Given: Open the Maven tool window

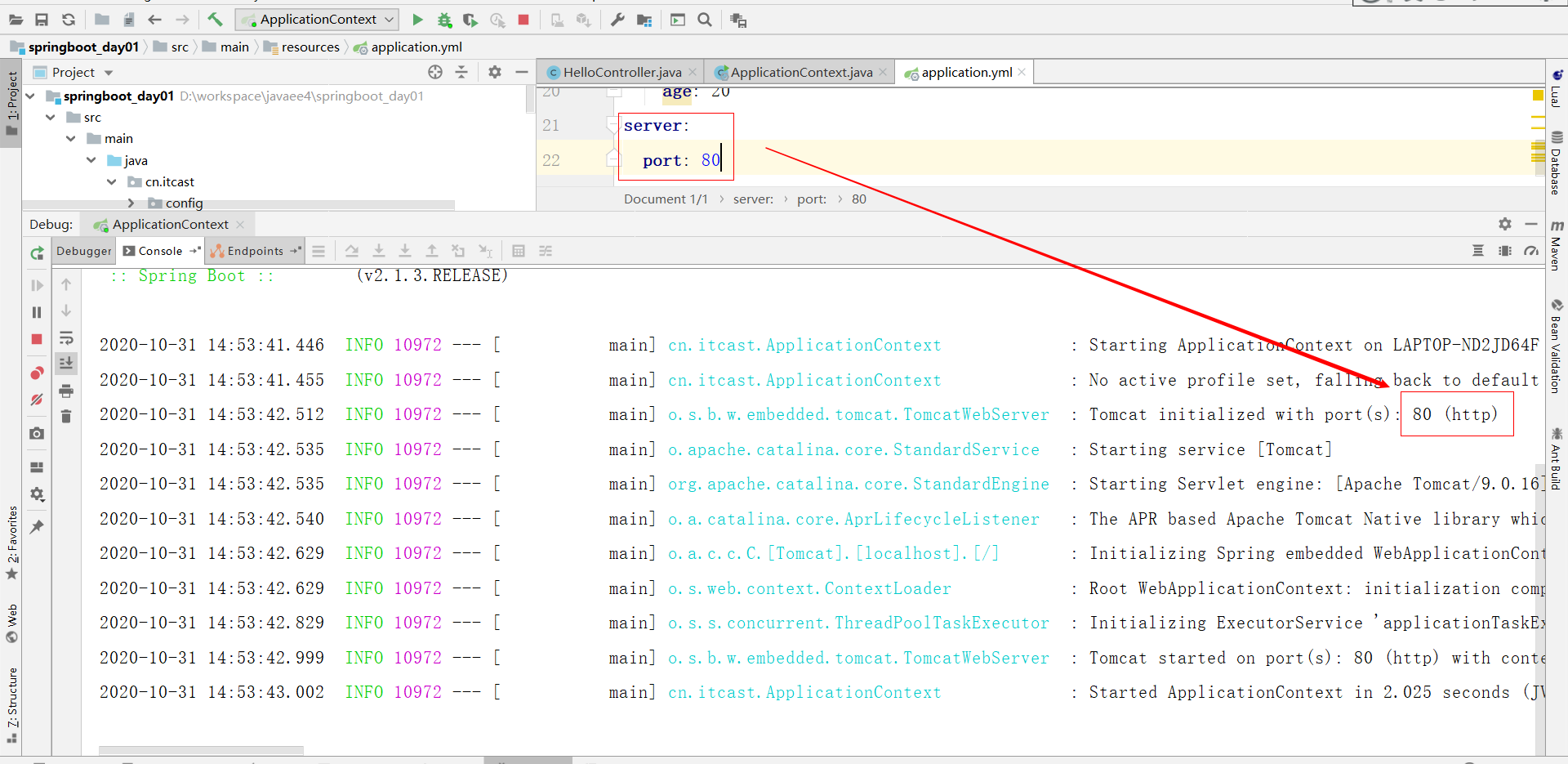Looking at the screenshot, I should (1557, 244).
